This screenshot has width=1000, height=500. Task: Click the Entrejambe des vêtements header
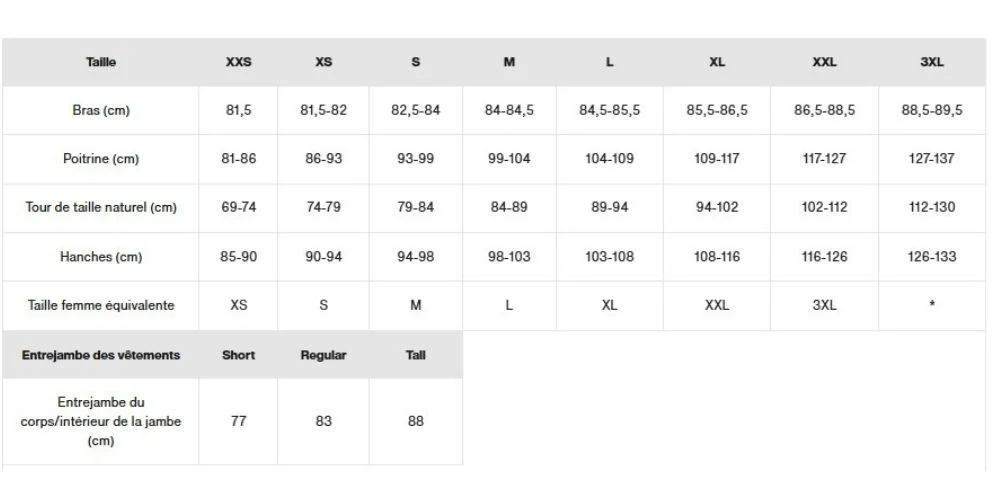click(x=101, y=355)
